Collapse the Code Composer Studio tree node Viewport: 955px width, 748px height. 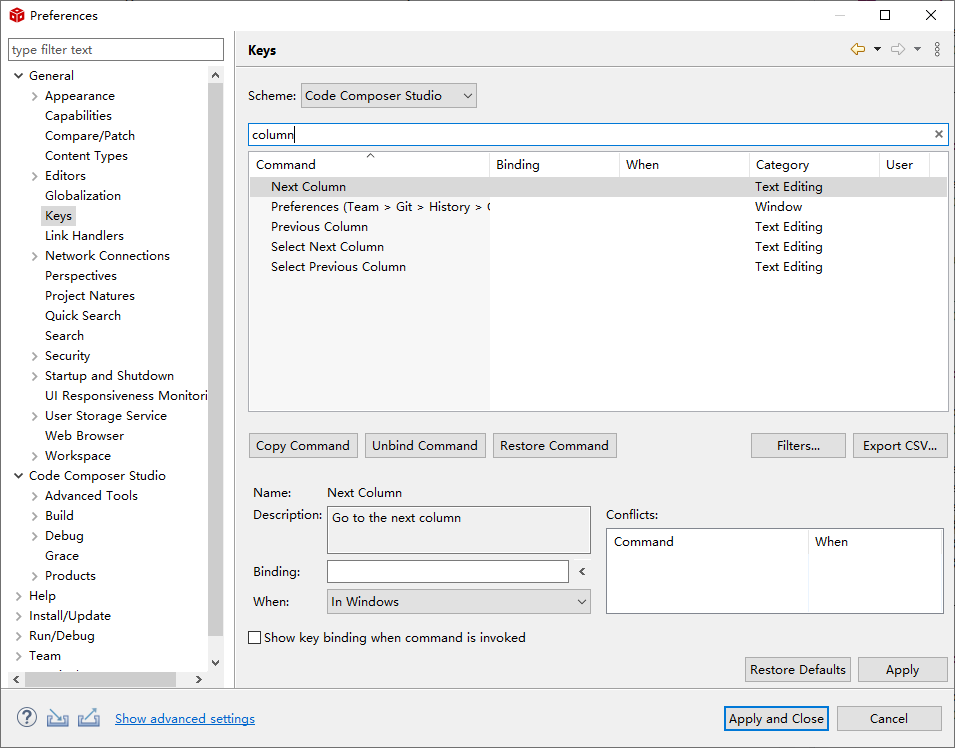(x=19, y=476)
